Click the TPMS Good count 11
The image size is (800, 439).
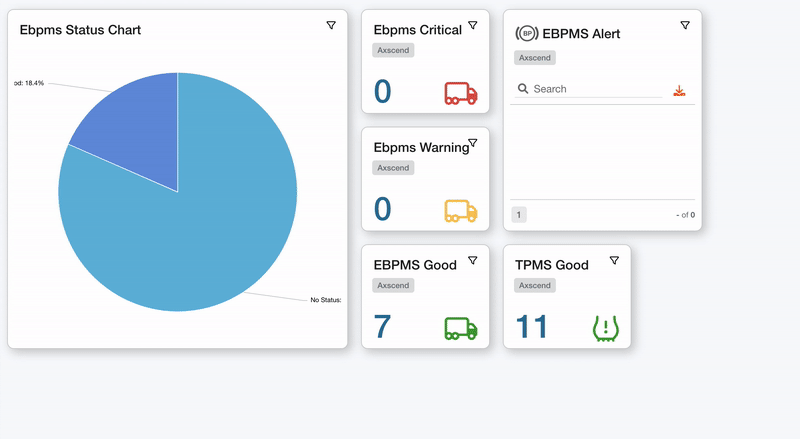point(532,327)
